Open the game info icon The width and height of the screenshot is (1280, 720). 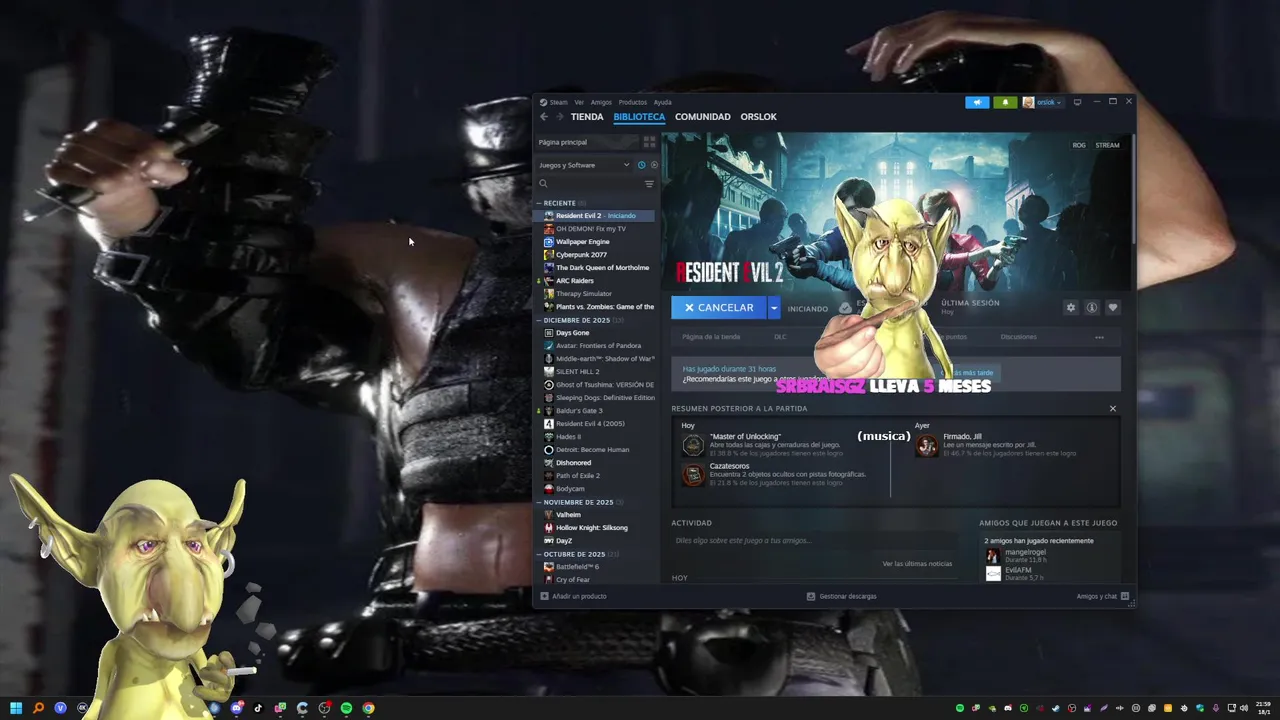click(1092, 308)
